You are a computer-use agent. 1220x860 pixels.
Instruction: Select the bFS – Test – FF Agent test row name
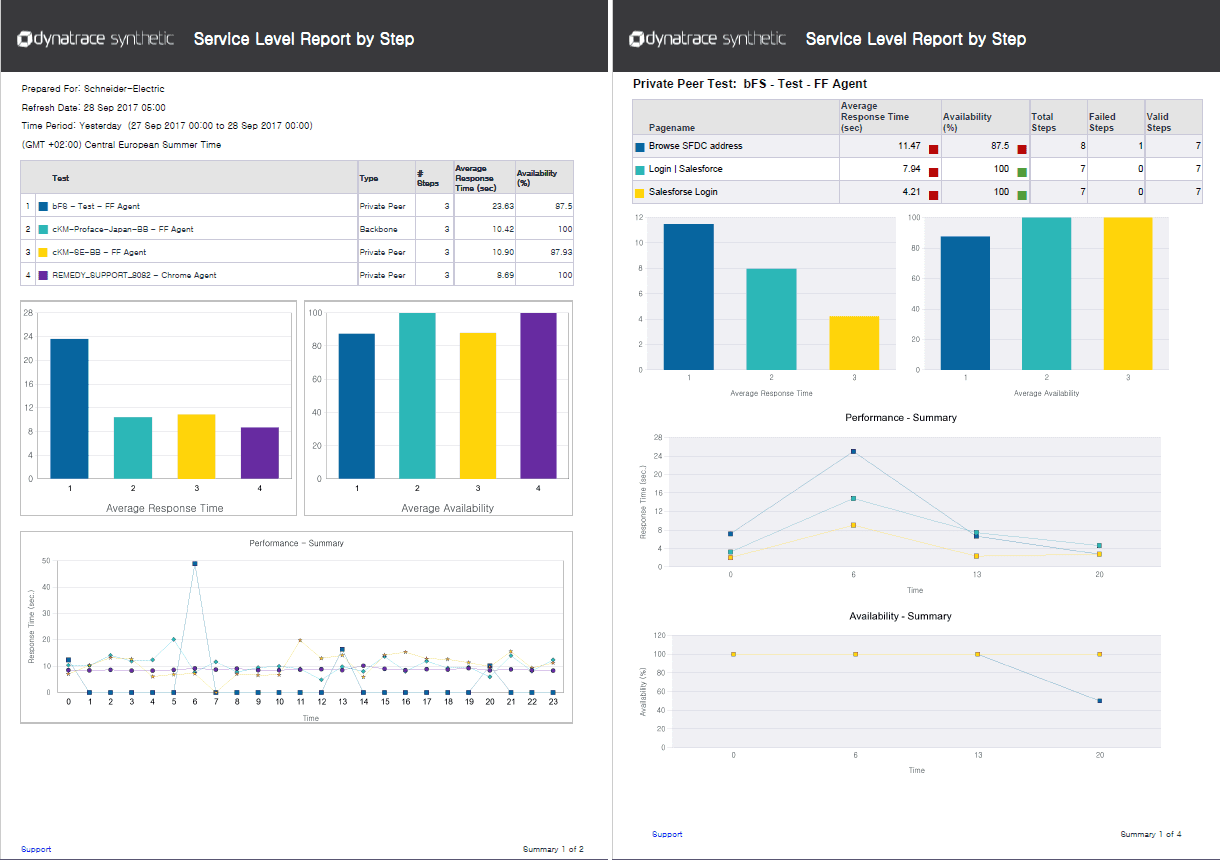coord(96,206)
